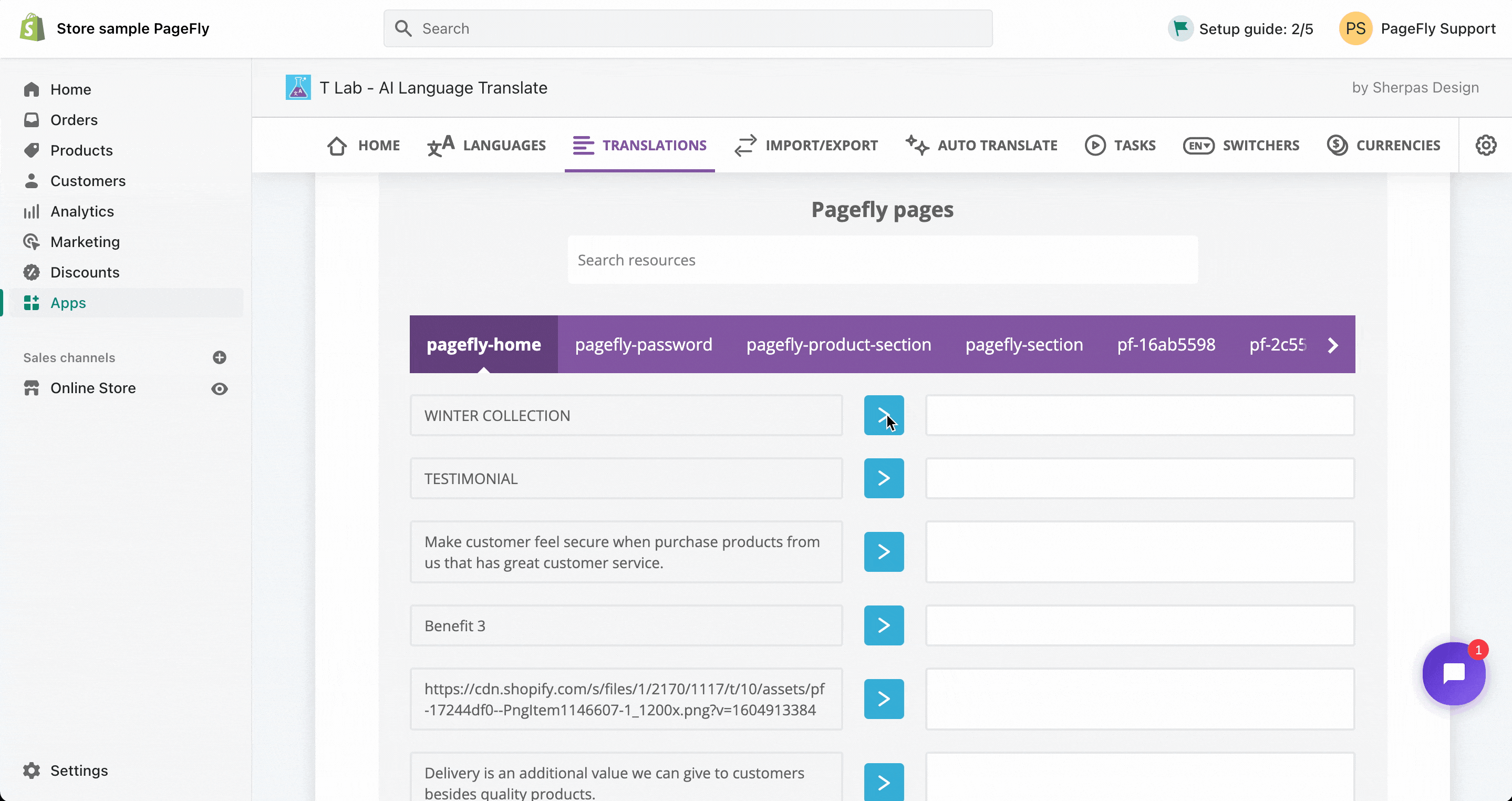Select the pagefly-product-section page tab

(839, 344)
